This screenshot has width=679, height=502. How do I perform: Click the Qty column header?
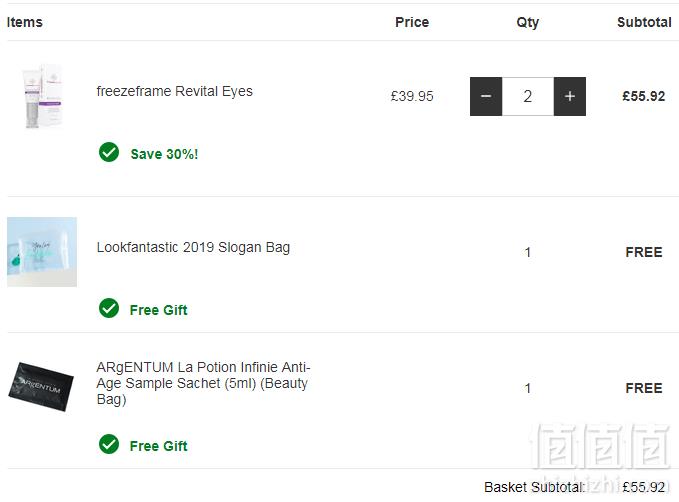[527, 23]
